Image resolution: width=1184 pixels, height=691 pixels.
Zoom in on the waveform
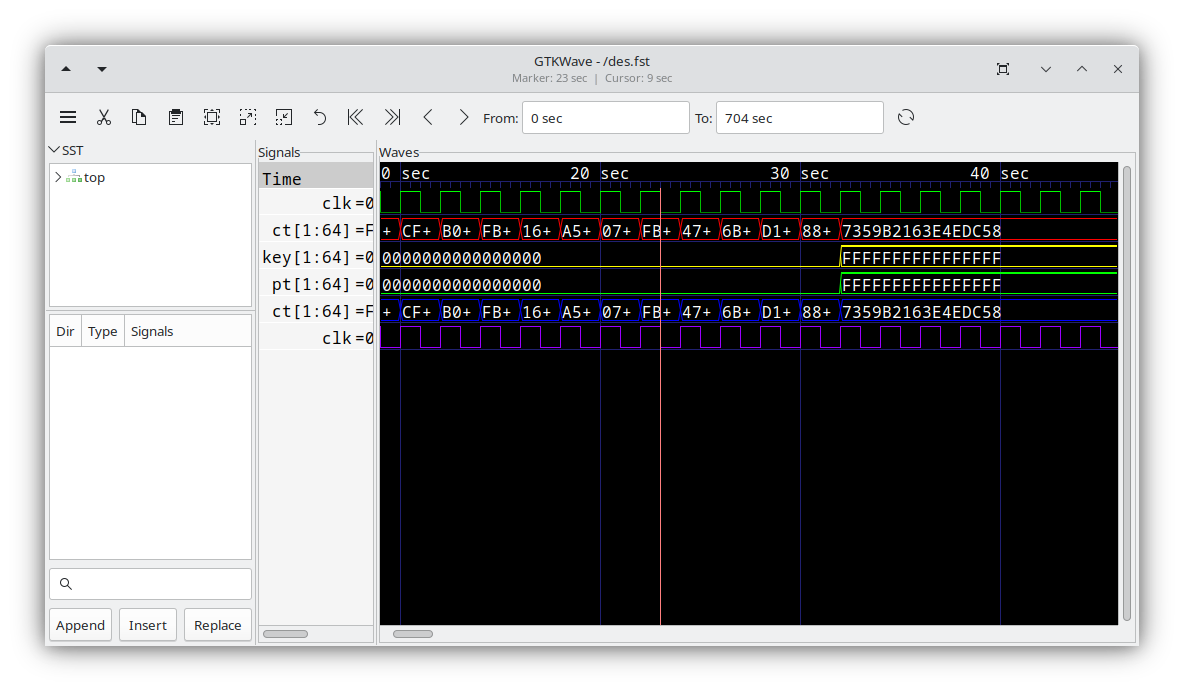(x=247, y=117)
